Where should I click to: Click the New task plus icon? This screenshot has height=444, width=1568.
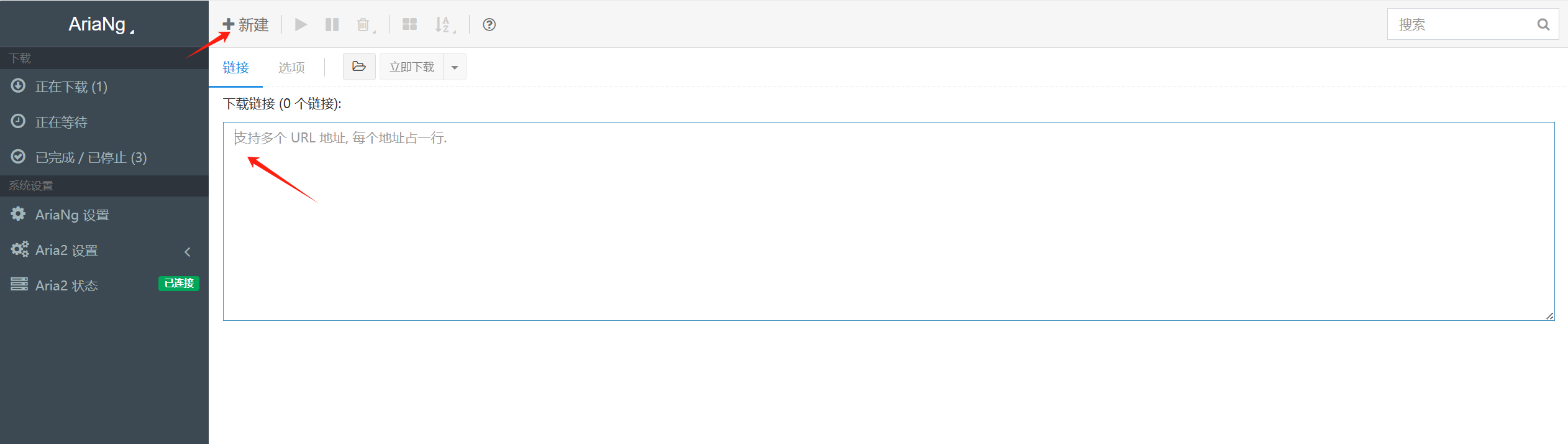[229, 24]
